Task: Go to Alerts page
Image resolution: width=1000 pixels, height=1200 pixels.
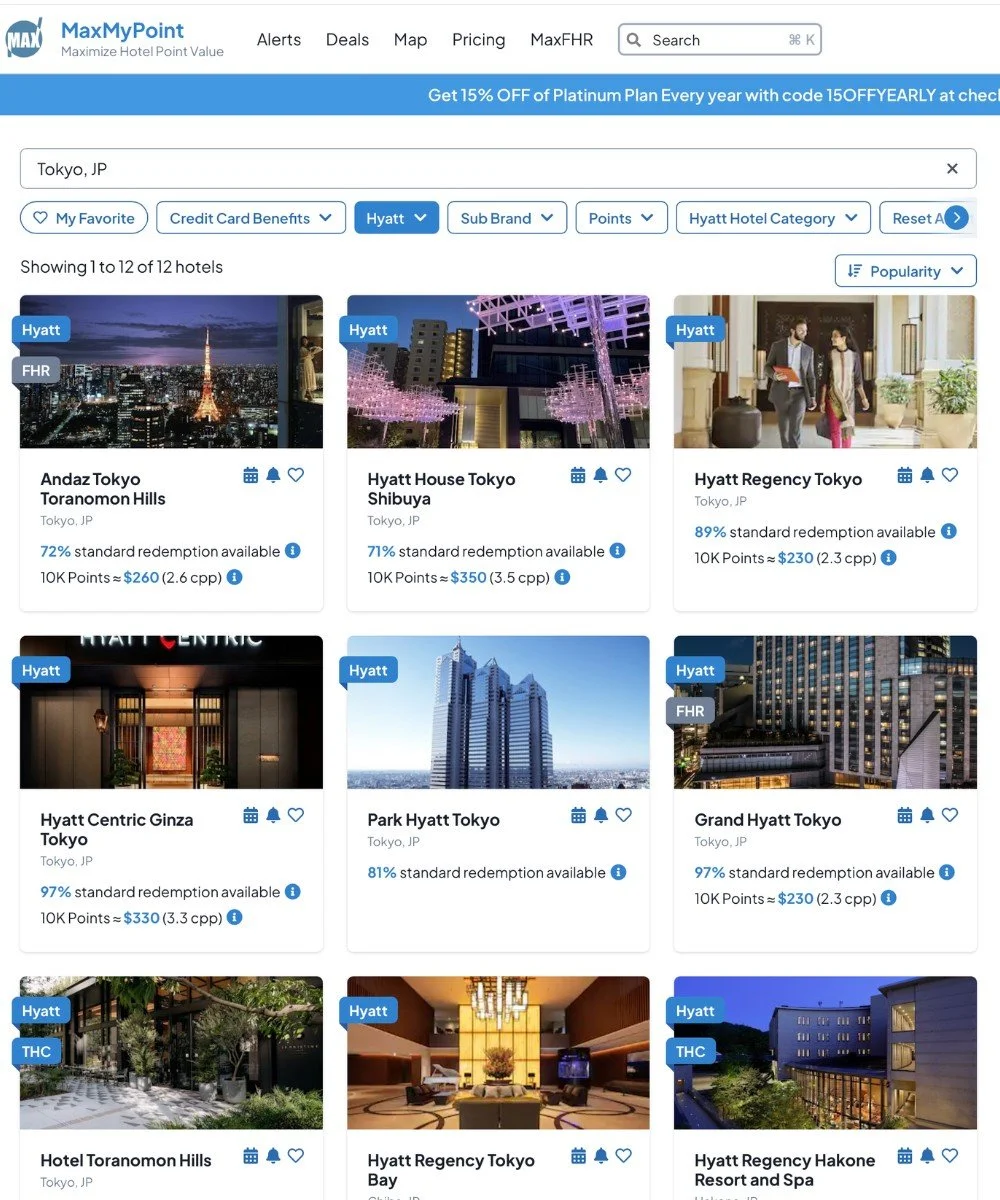Action: pos(279,40)
